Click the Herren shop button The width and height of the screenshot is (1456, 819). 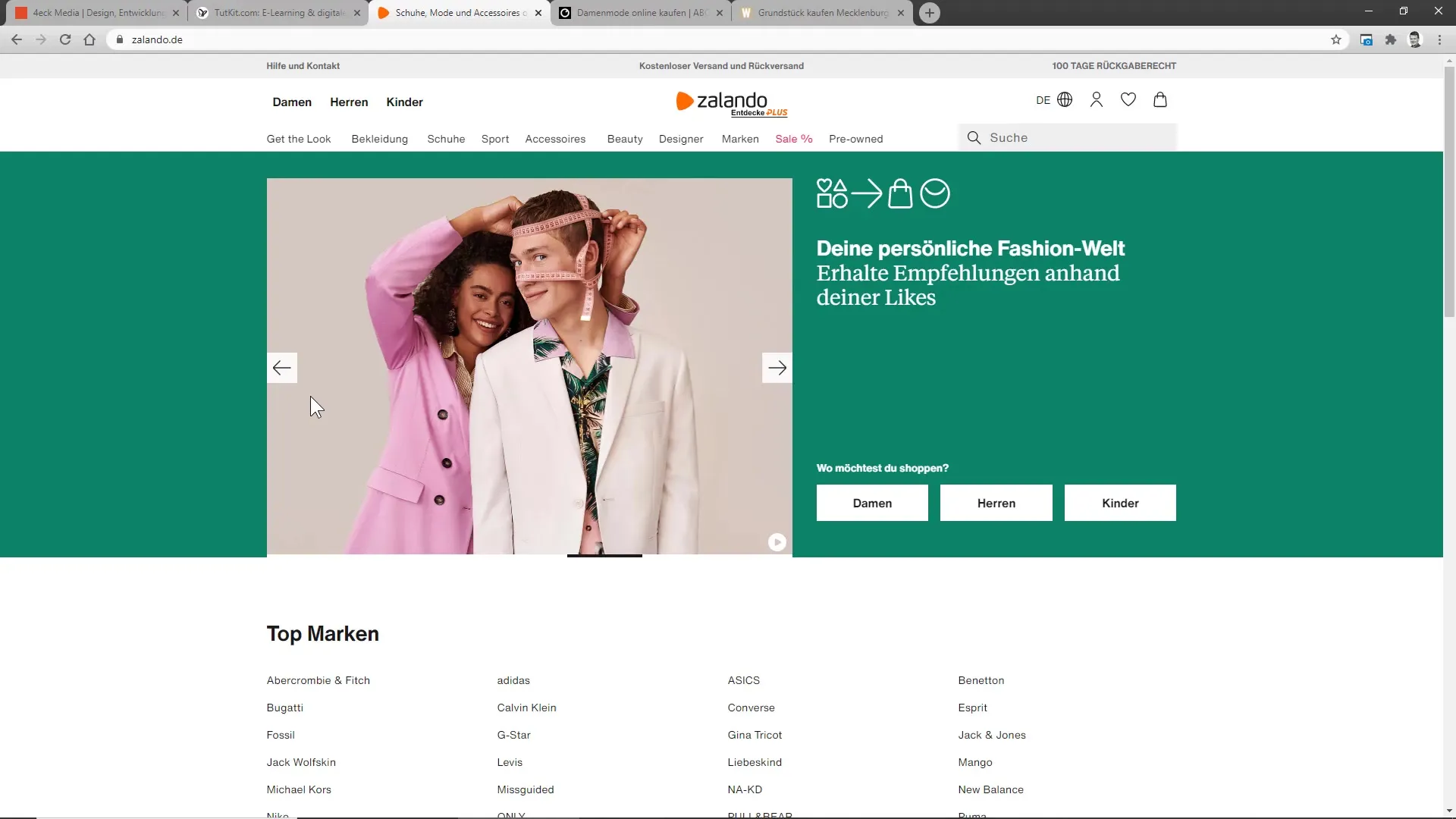(996, 503)
